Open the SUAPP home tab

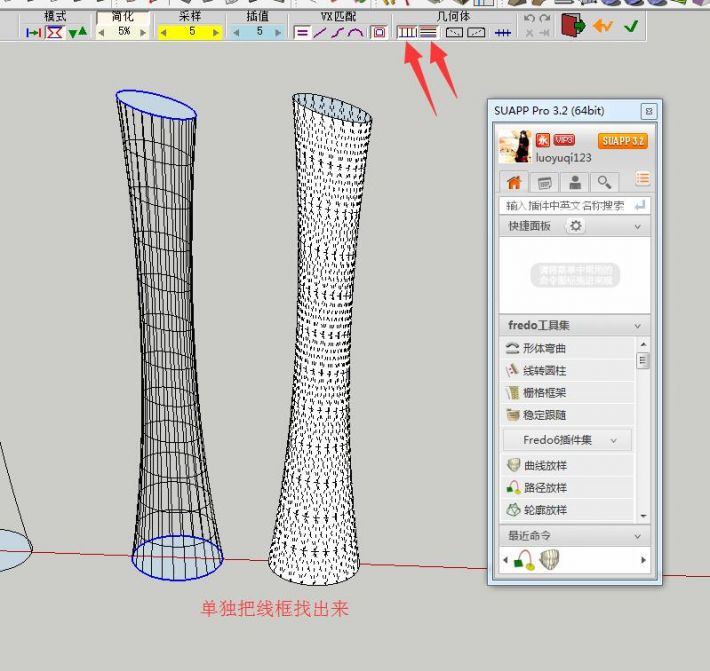[514, 182]
